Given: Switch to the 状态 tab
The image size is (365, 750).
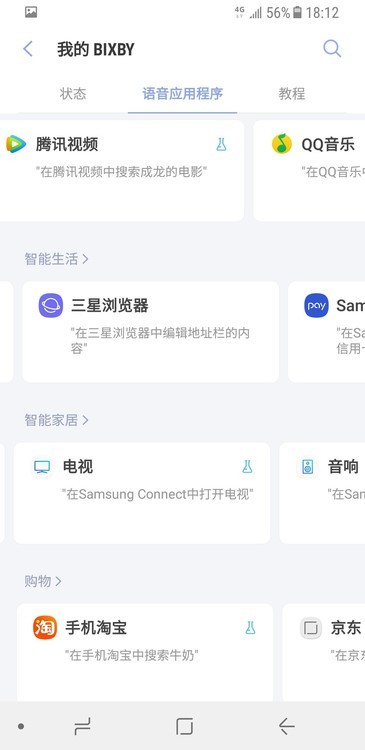Looking at the screenshot, I should (73, 93).
